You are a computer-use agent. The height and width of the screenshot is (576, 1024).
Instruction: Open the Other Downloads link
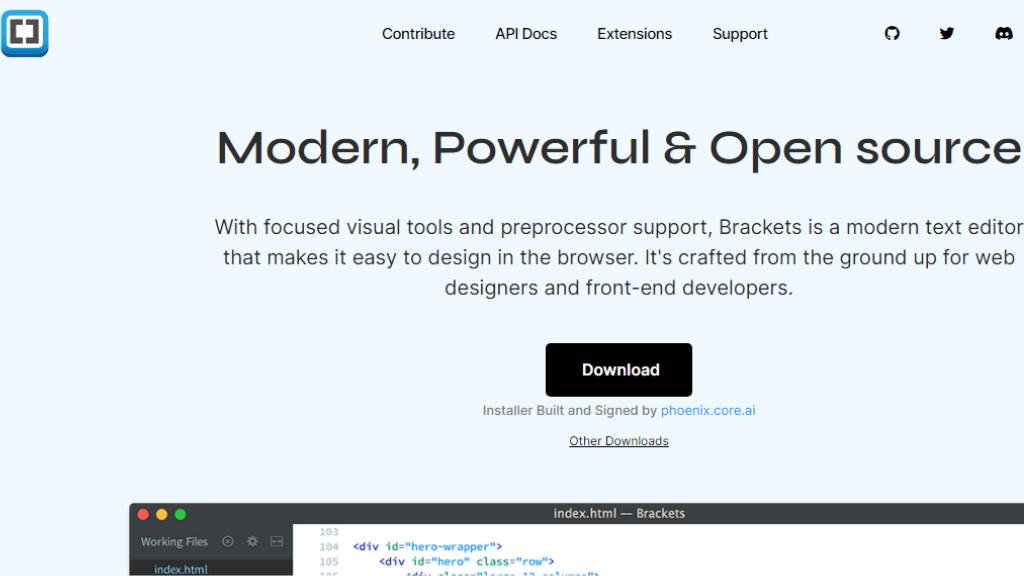618,441
